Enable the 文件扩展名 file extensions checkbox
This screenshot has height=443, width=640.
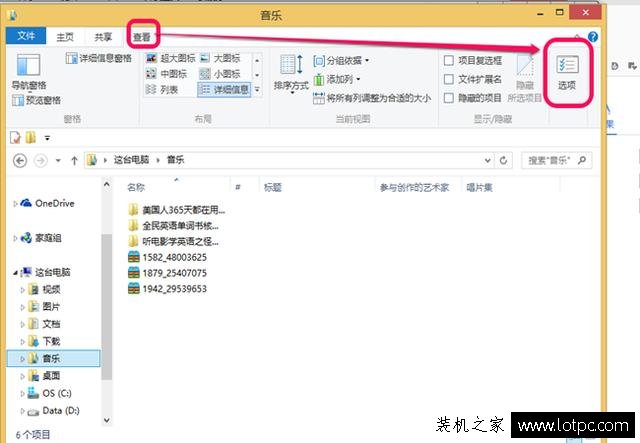[x=449, y=79]
